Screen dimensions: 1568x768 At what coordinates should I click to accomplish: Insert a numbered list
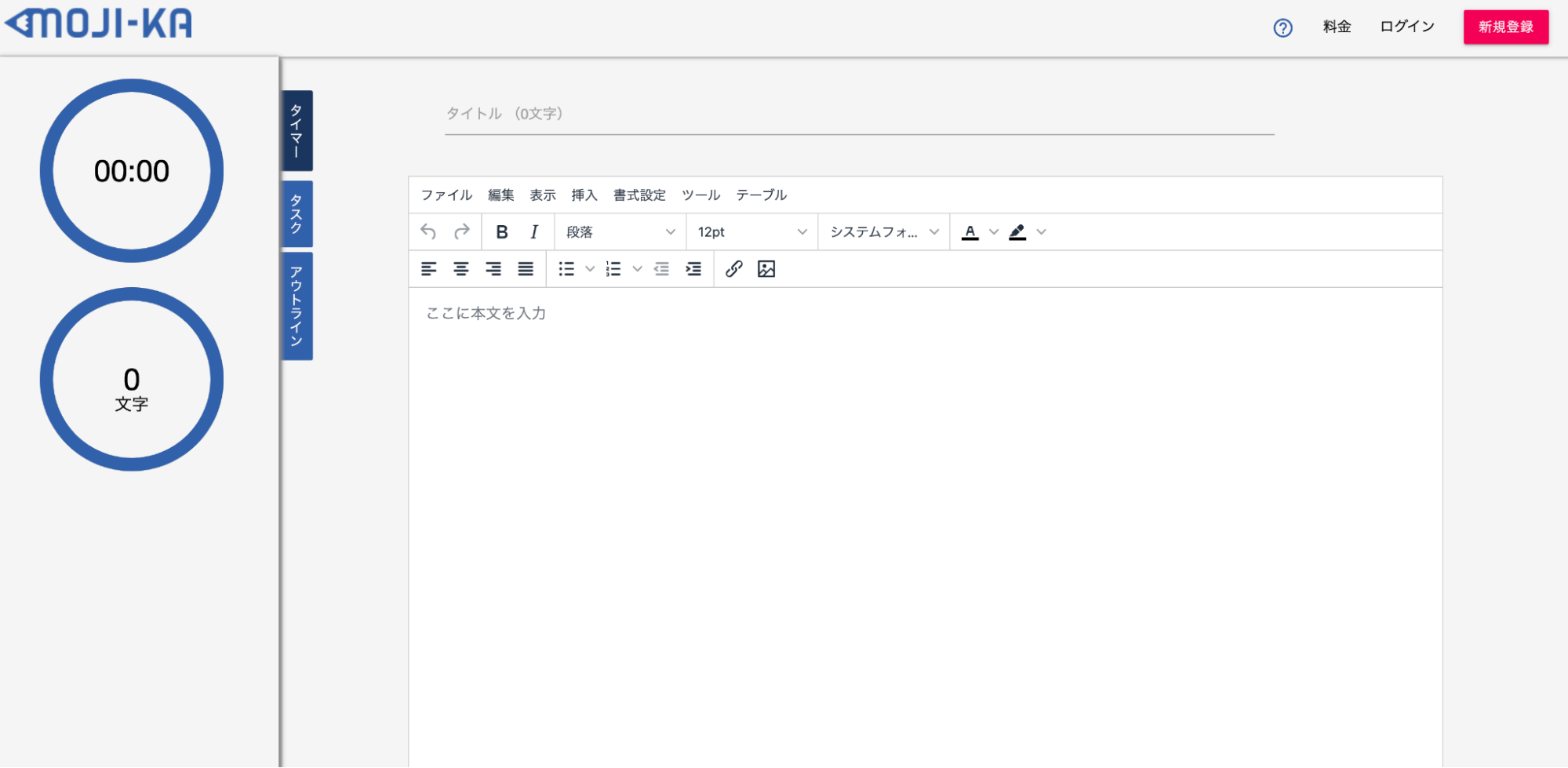[613, 269]
